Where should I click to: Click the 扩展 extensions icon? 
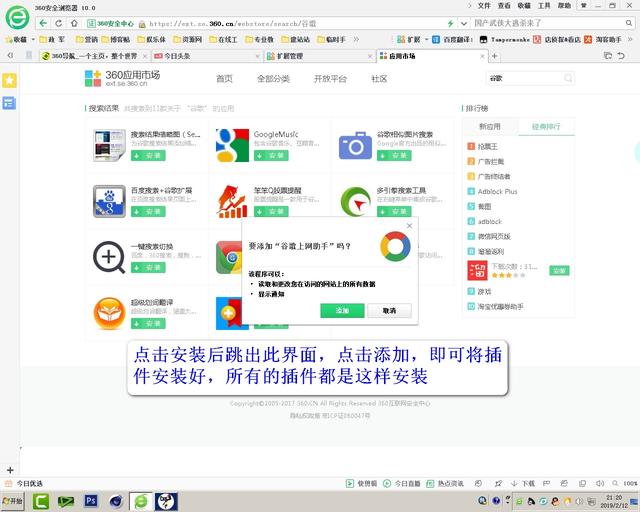pyautogui.click(x=409, y=40)
